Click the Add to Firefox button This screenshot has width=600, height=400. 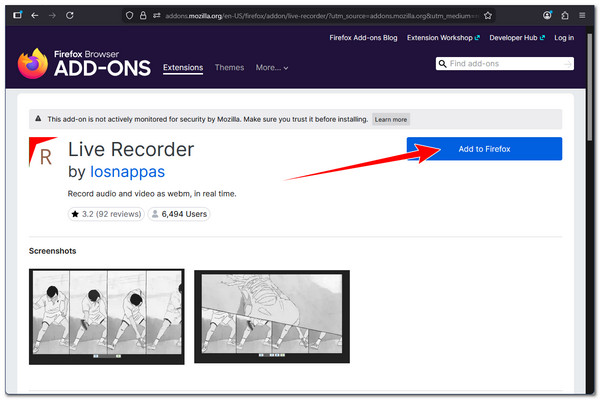(484, 149)
